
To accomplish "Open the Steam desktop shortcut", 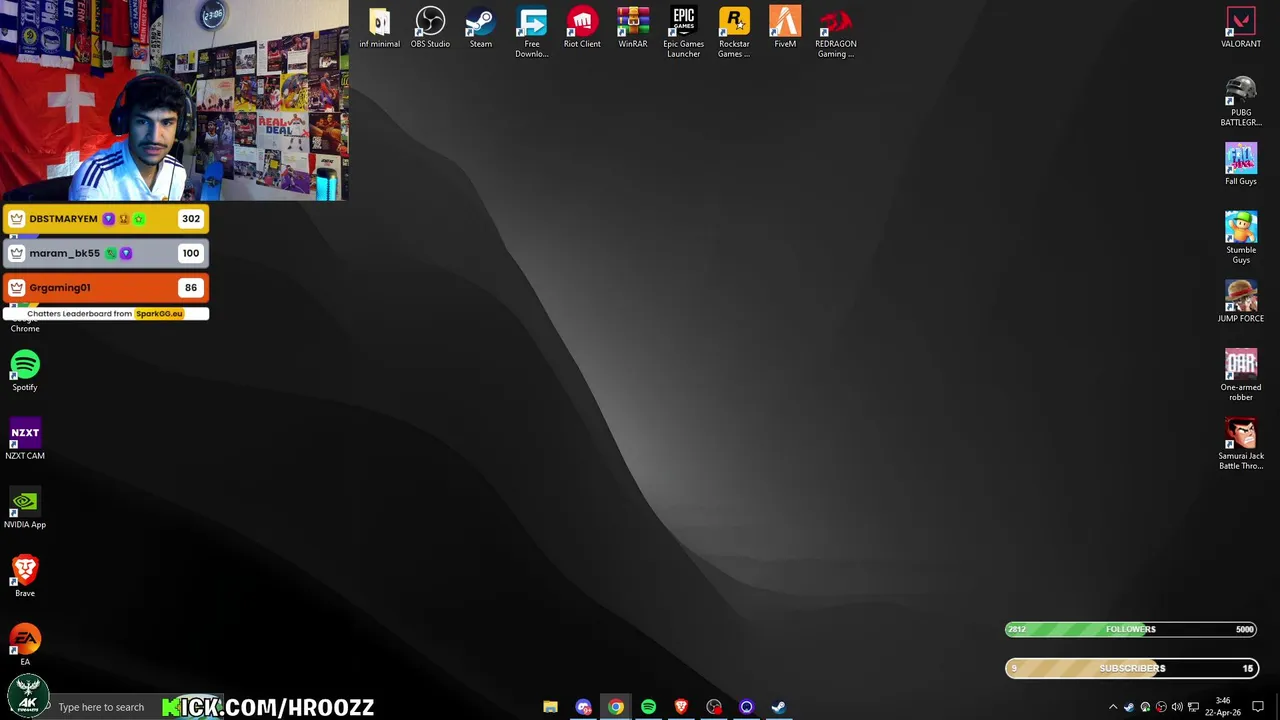I will click(481, 28).
